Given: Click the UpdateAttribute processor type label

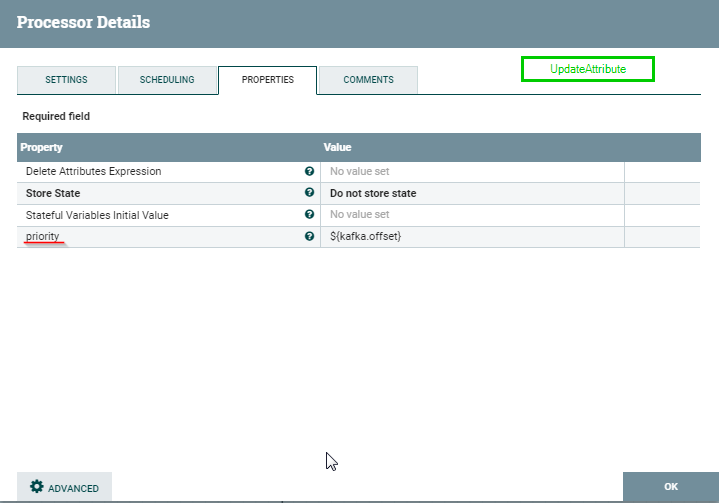Looking at the screenshot, I should pyautogui.click(x=588, y=69).
